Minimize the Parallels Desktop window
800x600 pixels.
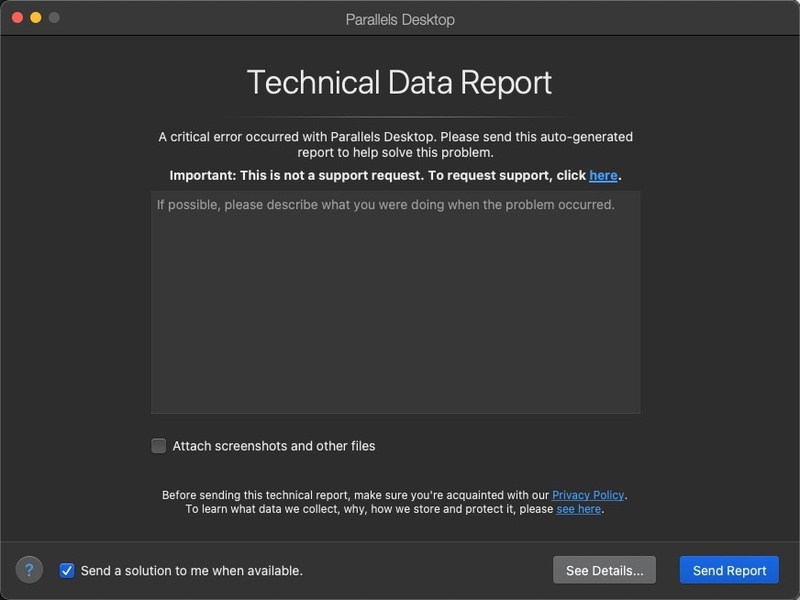coord(36,18)
